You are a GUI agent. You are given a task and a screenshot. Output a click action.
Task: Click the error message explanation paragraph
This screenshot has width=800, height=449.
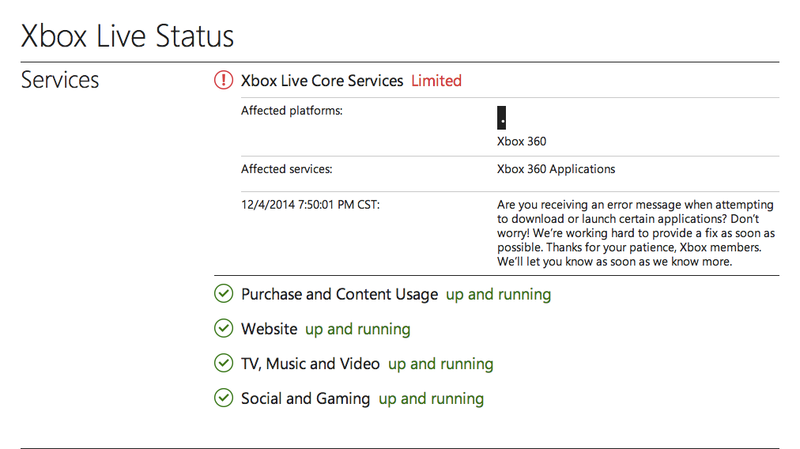(x=636, y=233)
